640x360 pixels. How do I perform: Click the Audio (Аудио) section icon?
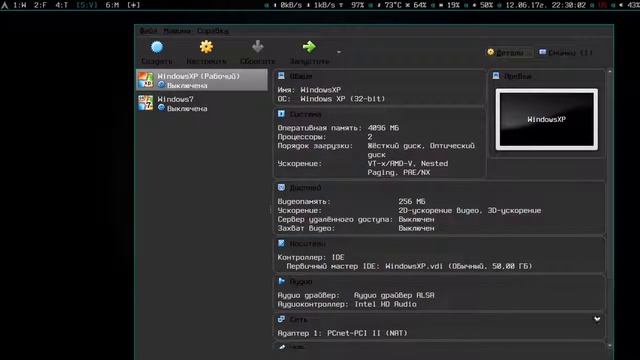coord(281,281)
